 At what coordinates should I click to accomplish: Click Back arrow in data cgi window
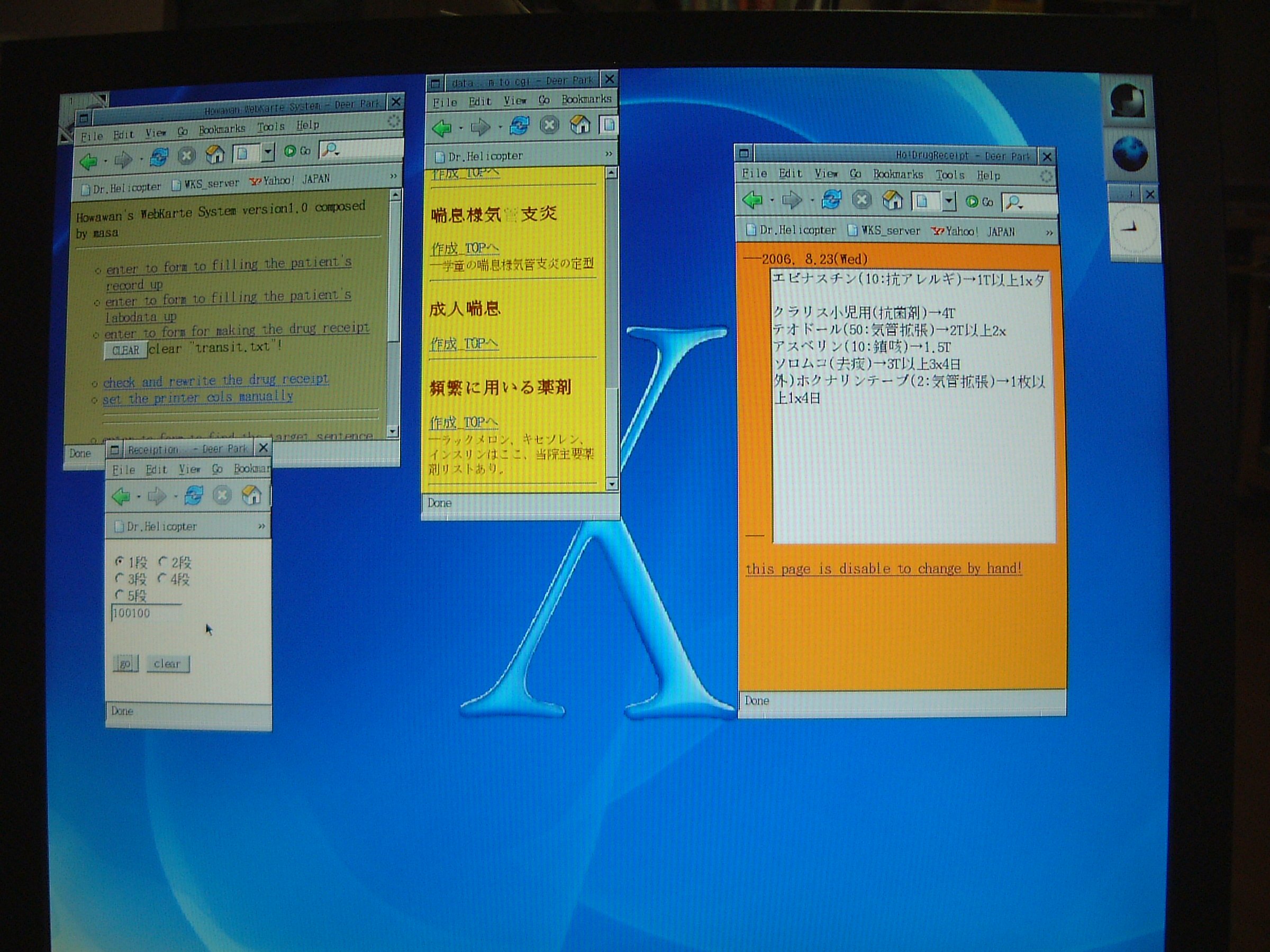[x=441, y=127]
